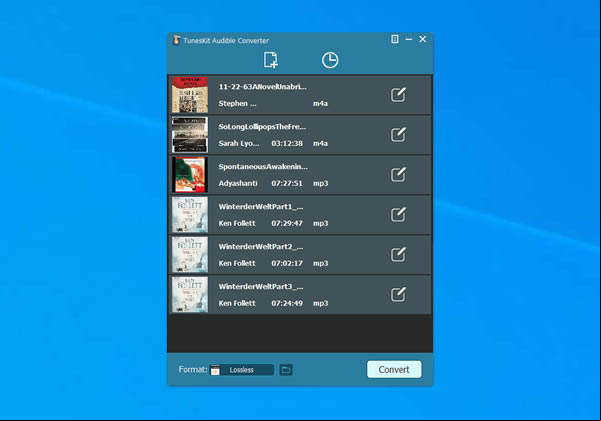Edit tags for WinterderWeltPart1 audiobook
601x421 pixels.
398,214
